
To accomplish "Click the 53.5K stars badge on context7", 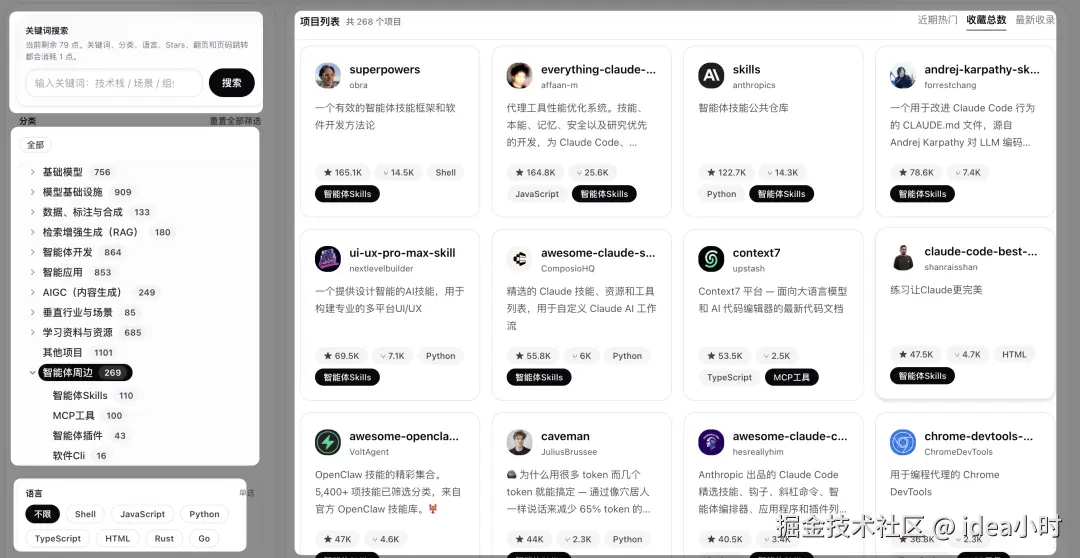I will pos(725,356).
